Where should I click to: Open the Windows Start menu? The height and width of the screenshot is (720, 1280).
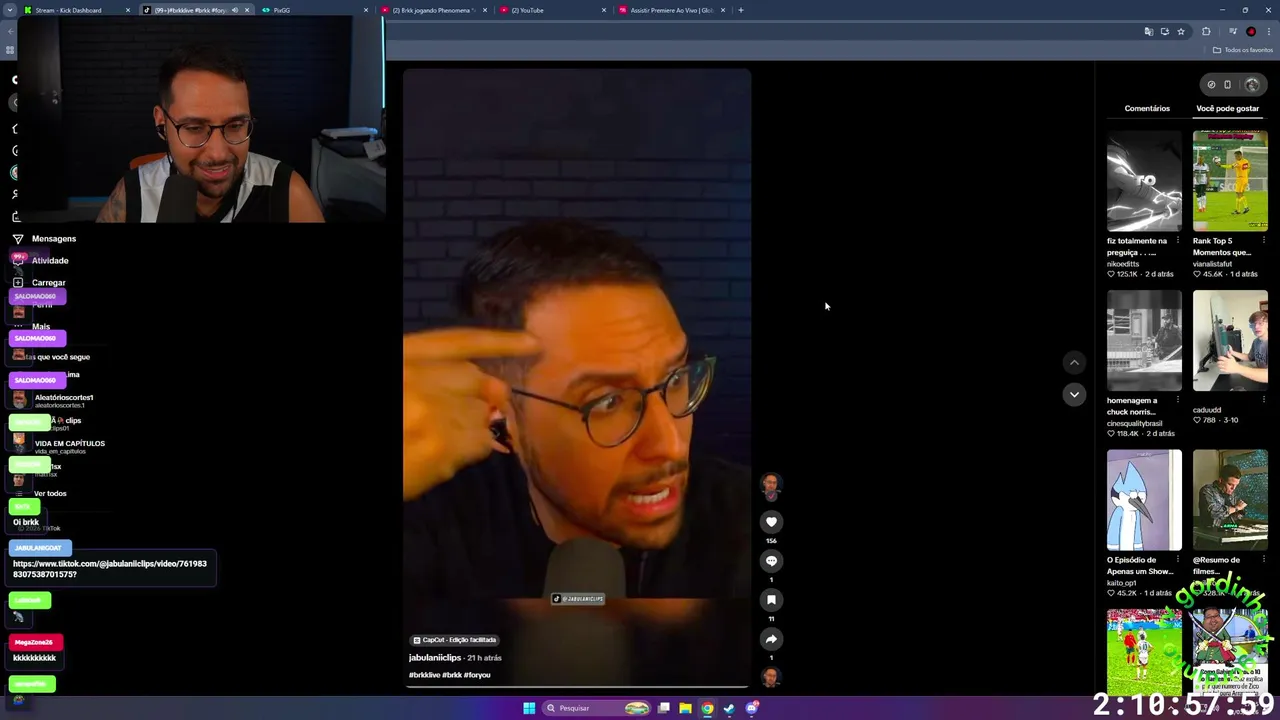(x=529, y=708)
